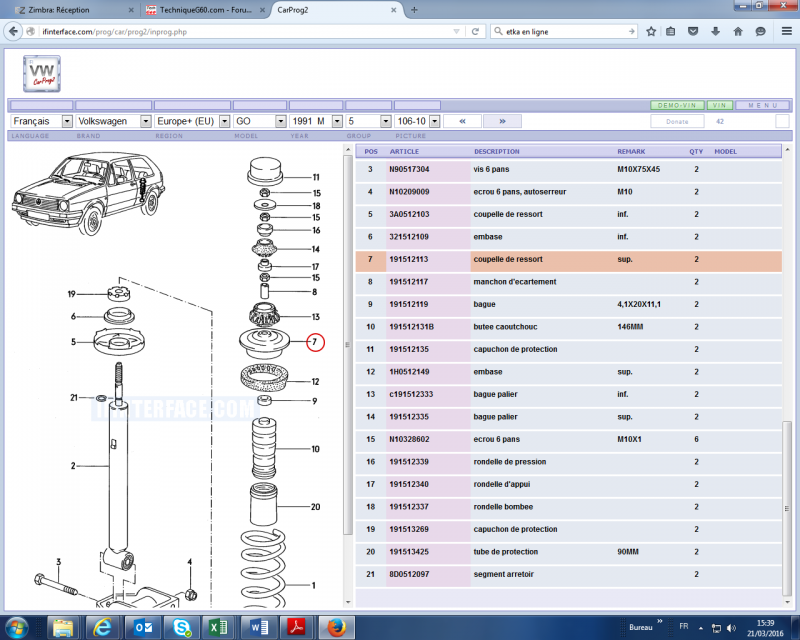Open the picture dropdown showing 106-10
This screenshot has width=800, height=640.
417,121
